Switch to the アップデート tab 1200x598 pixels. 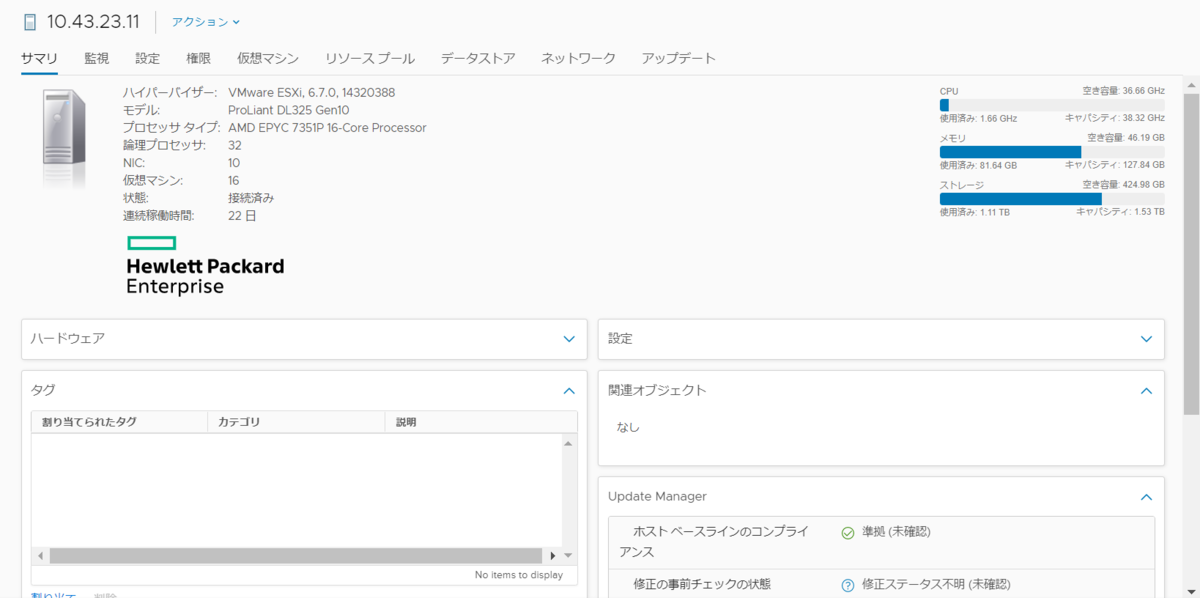[679, 58]
